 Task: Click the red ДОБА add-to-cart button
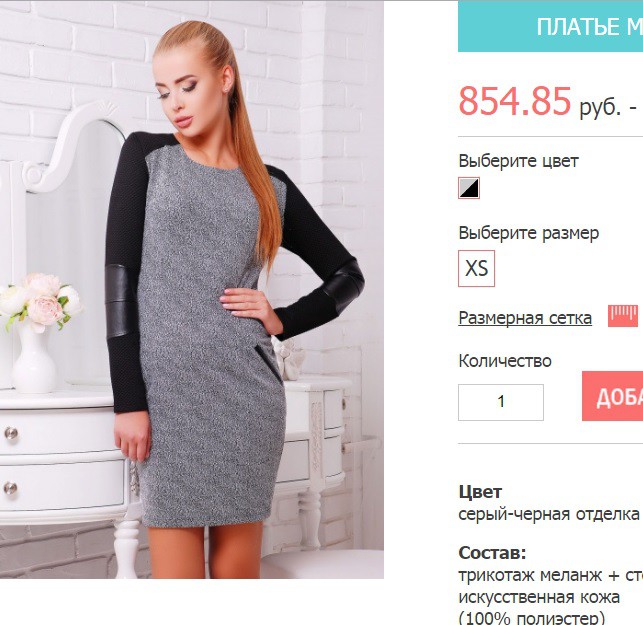click(x=613, y=396)
